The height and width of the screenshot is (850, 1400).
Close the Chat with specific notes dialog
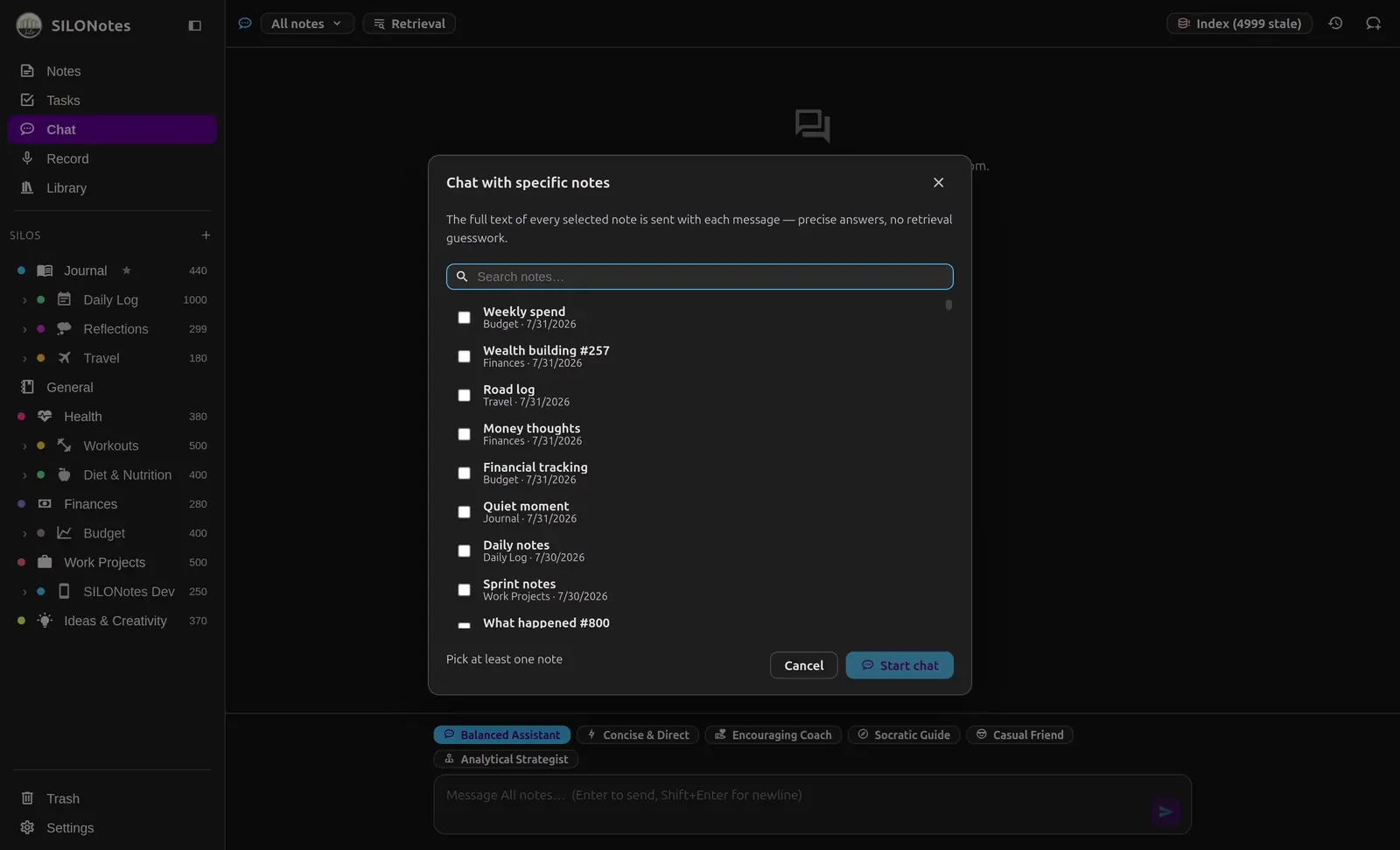(x=938, y=182)
